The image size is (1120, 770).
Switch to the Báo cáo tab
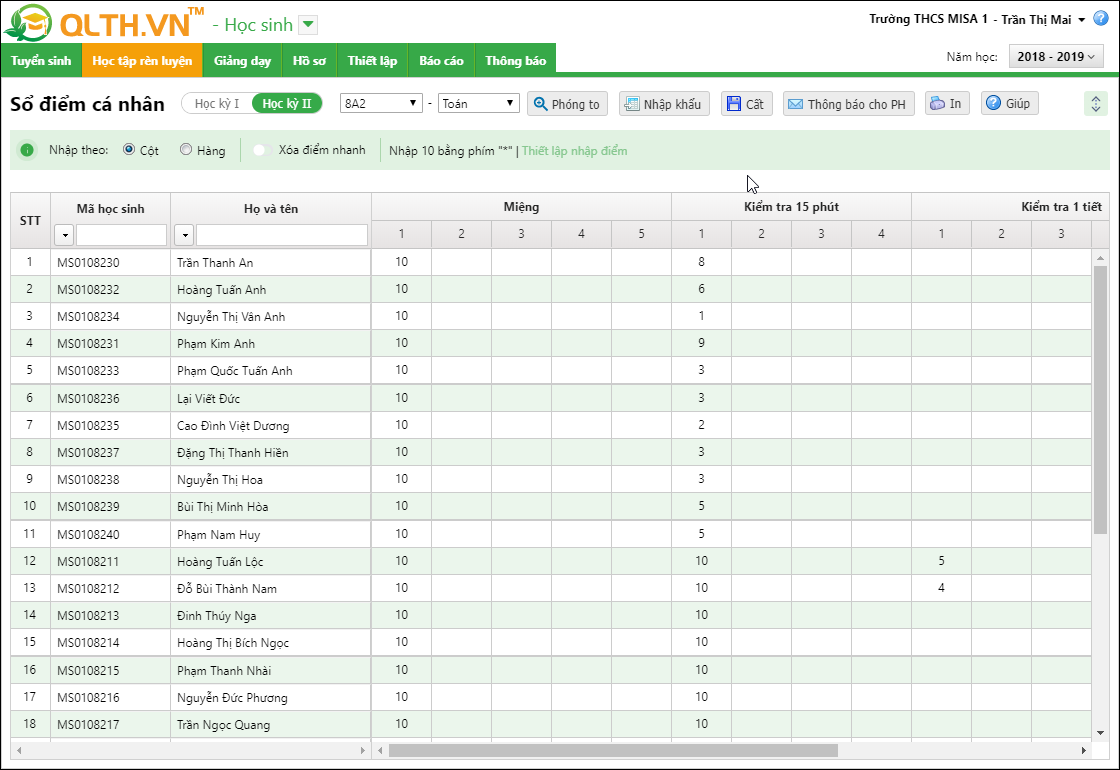[x=441, y=61]
